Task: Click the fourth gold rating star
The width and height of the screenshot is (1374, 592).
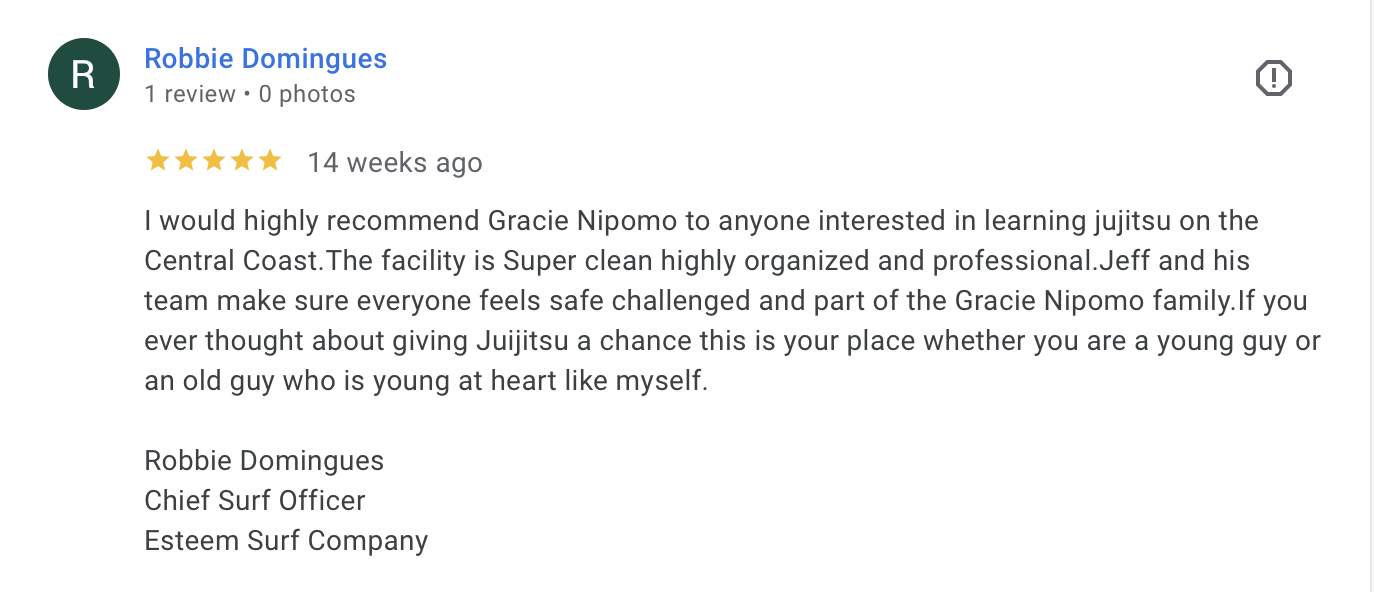Action: click(242, 161)
